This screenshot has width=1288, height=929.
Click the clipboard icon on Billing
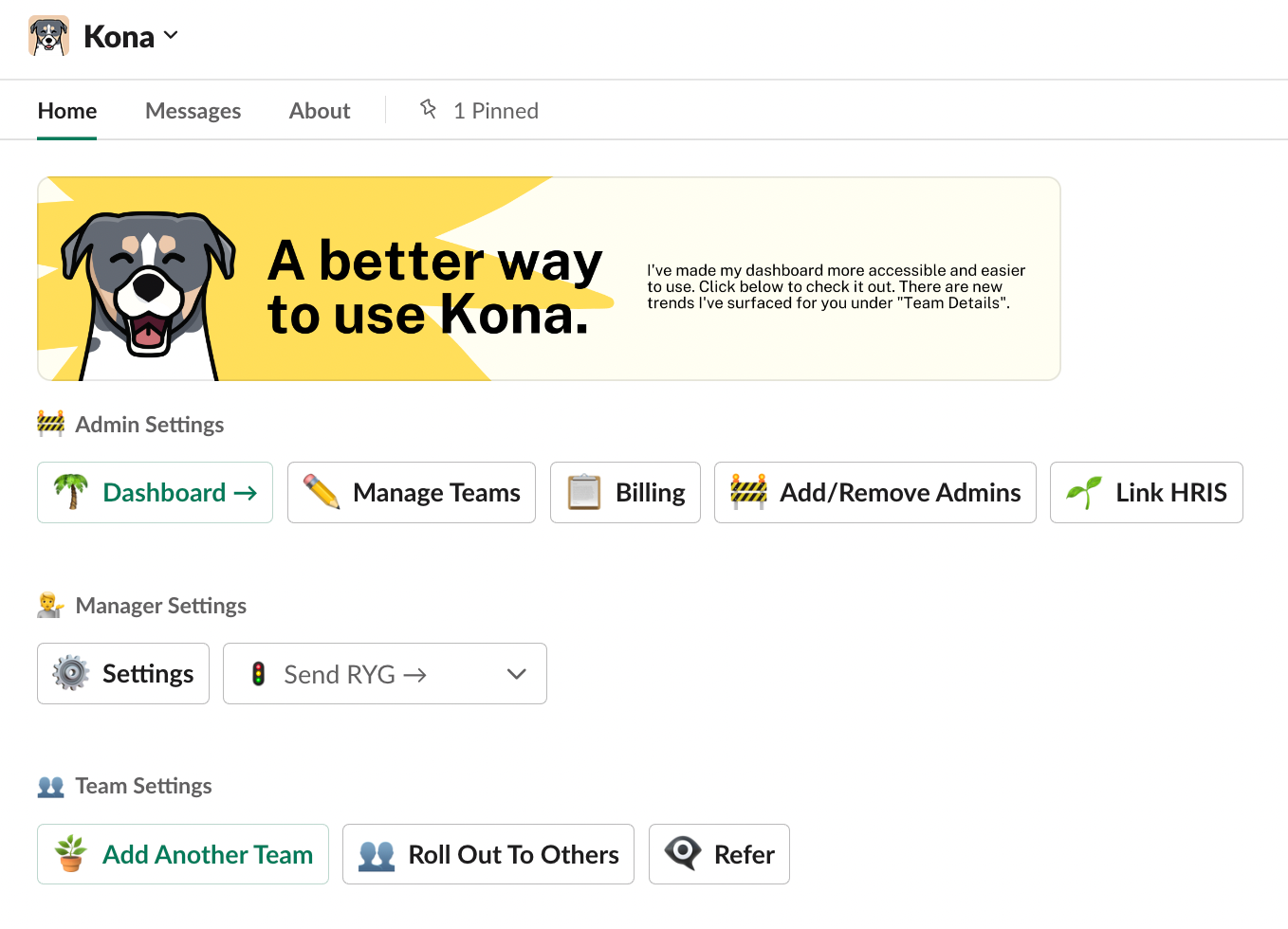pos(584,492)
